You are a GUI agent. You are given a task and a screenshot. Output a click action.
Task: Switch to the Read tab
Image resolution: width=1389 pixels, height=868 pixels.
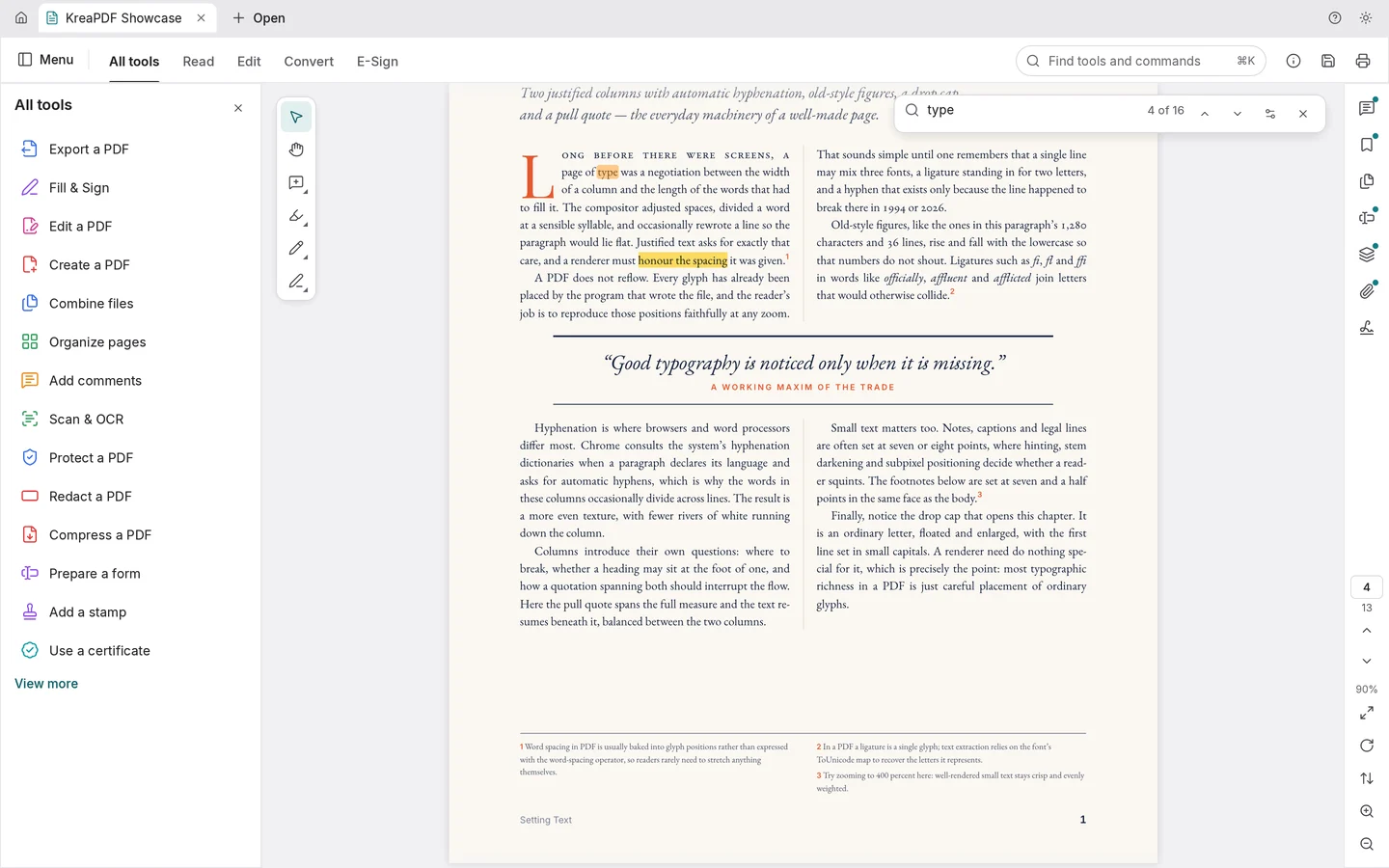[199, 61]
